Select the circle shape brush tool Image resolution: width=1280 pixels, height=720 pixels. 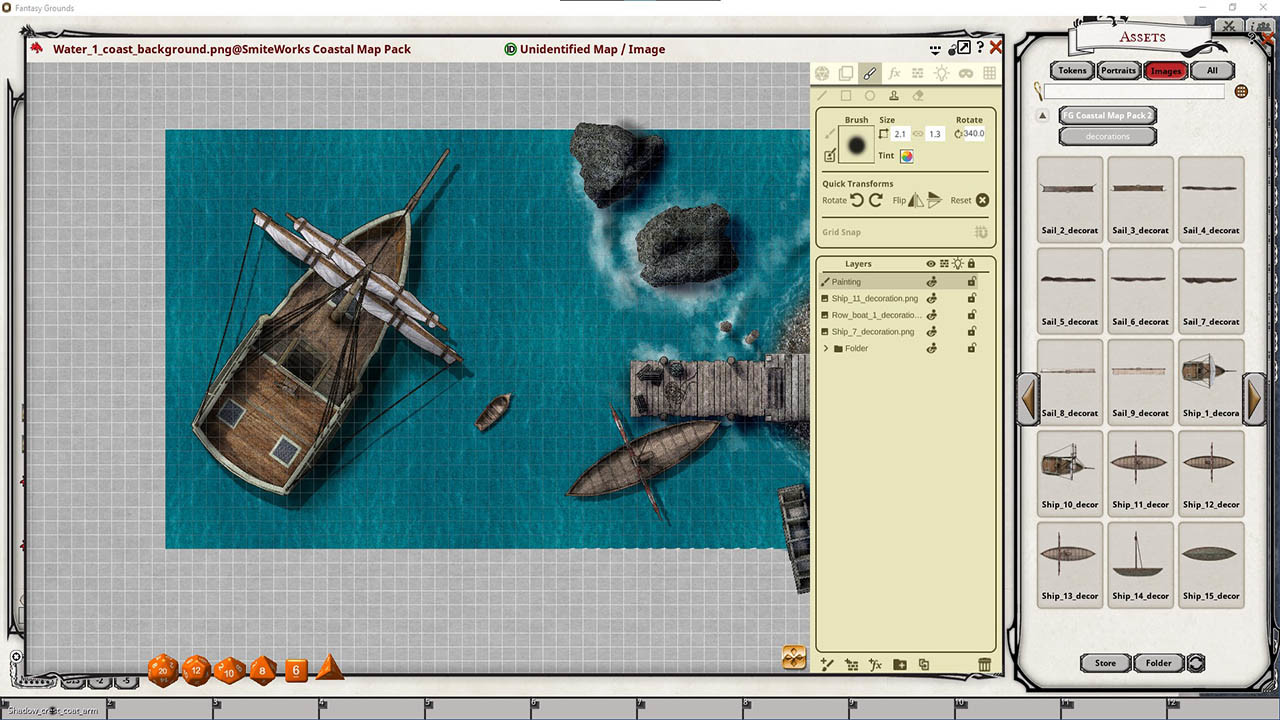tap(871, 95)
